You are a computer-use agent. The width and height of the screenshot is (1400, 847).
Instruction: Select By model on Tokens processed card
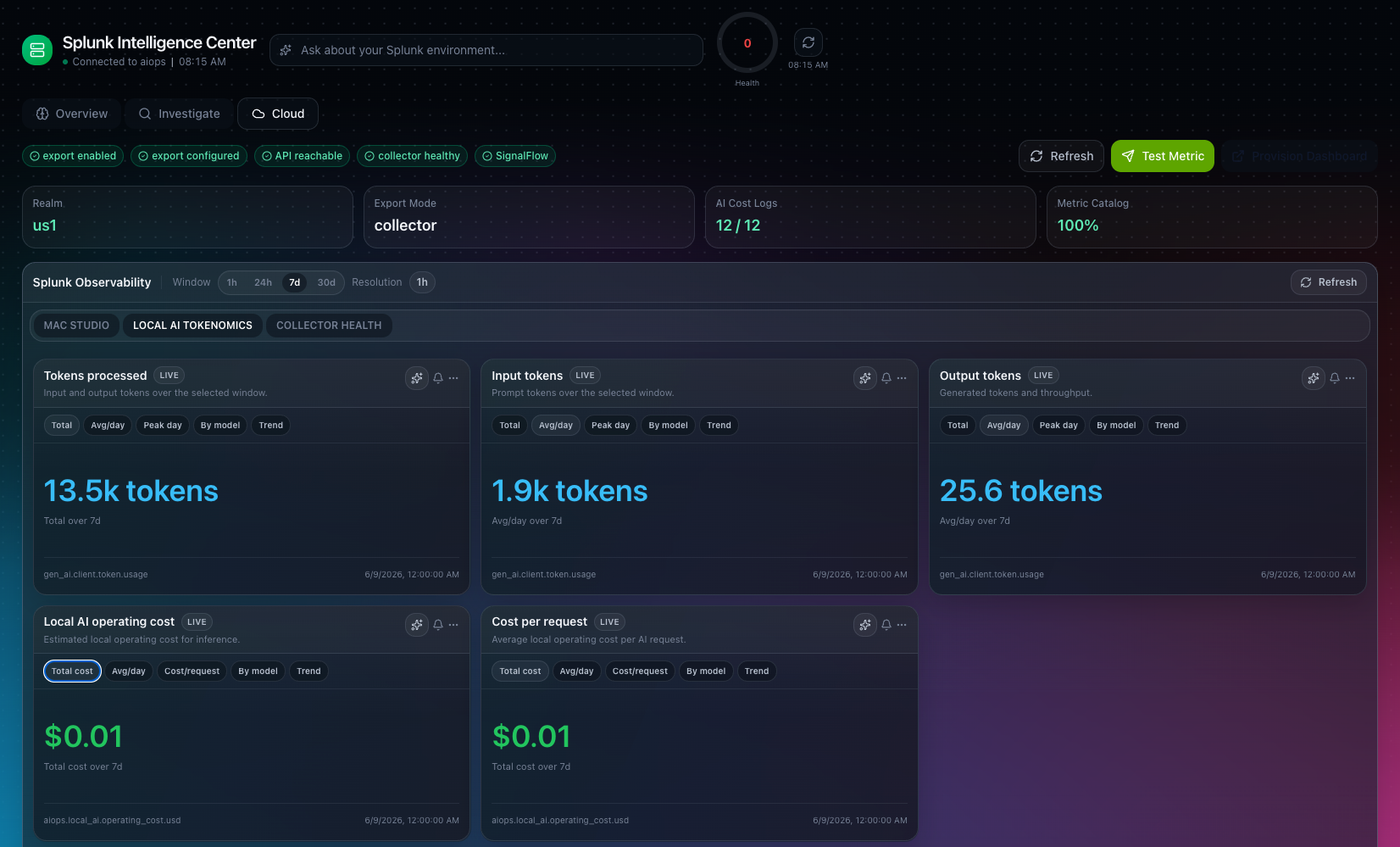tap(220, 426)
